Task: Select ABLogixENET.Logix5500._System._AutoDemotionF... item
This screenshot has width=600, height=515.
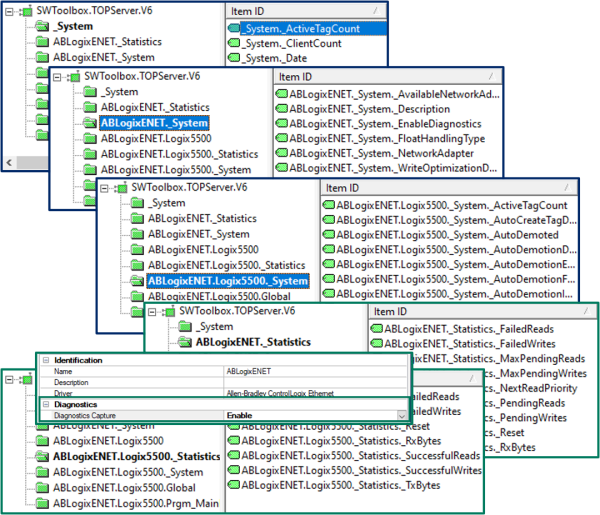Action: [x=456, y=279]
